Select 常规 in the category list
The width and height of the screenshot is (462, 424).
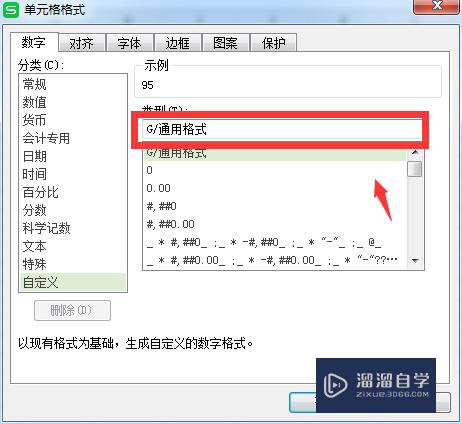[73, 84]
